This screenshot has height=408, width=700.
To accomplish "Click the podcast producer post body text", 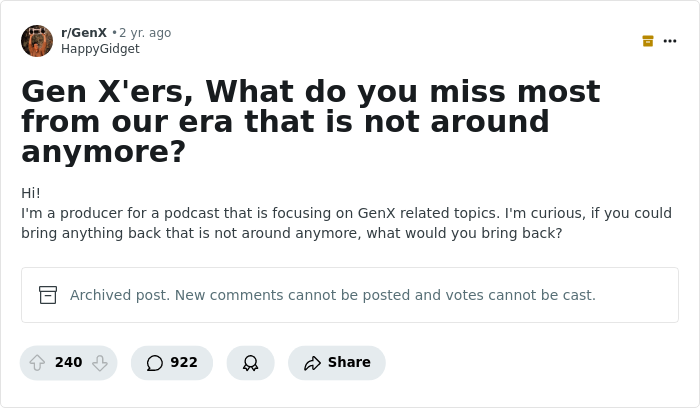I will pyautogui.click(x=346, y=213).
